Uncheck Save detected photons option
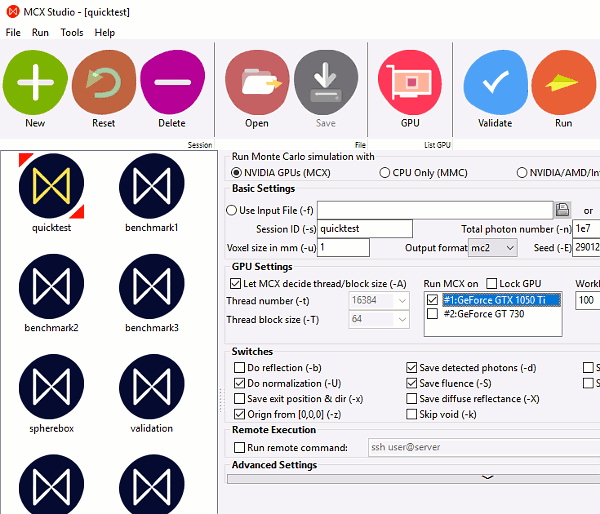Screen dimensions: 600x514 412,368
